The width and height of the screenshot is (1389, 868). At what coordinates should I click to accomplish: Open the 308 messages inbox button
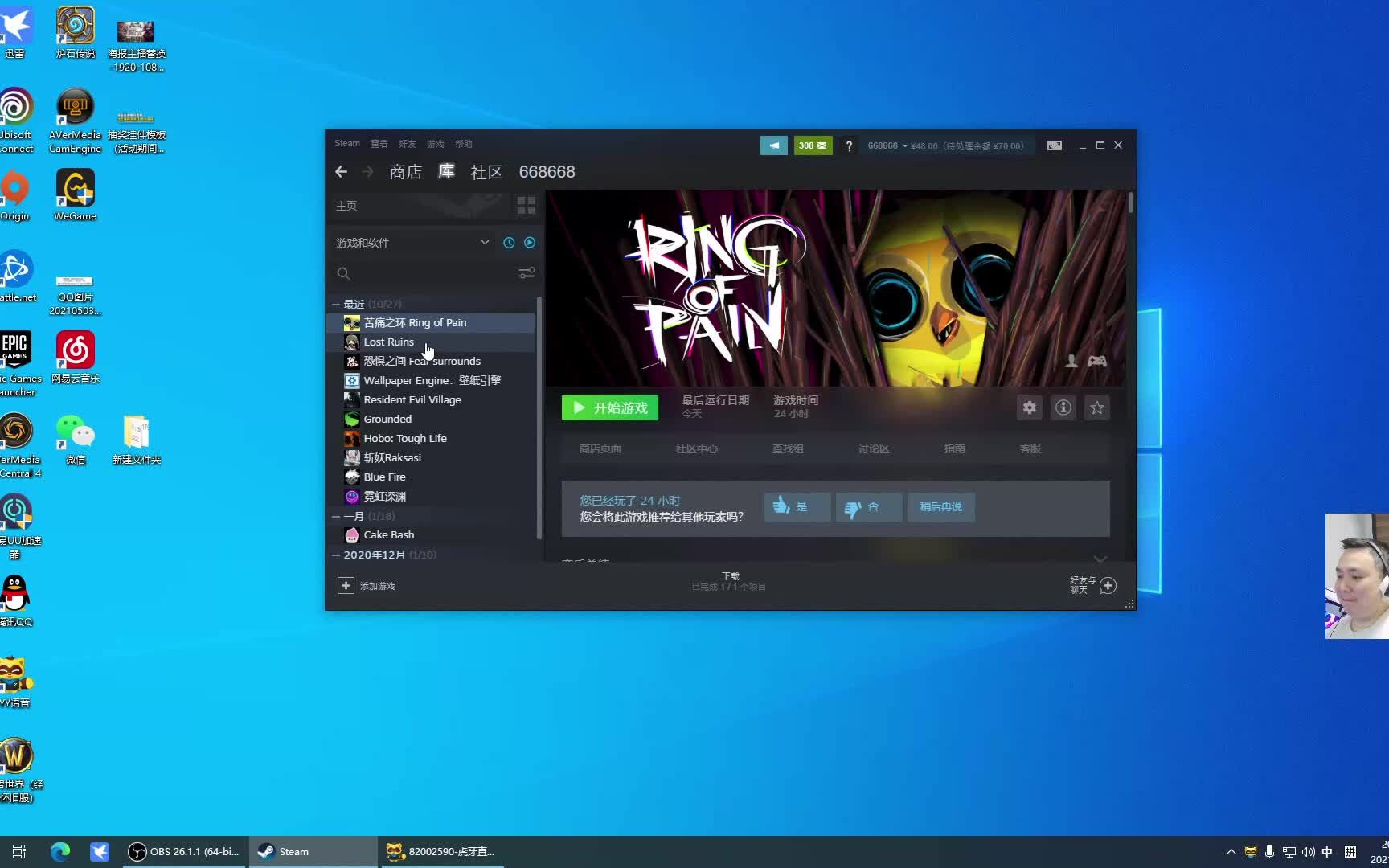(813, 145)
